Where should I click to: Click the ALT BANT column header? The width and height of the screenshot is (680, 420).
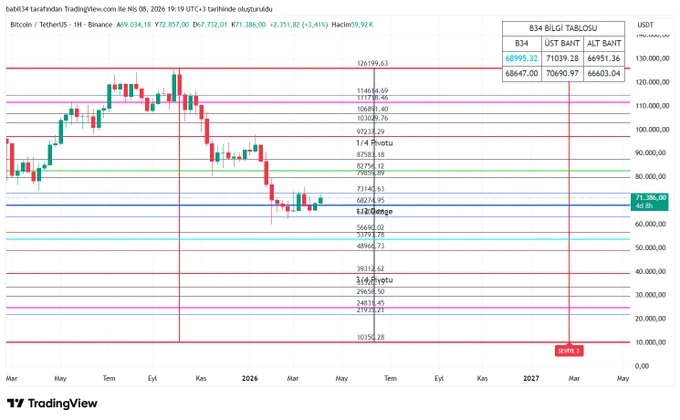coord(604,43)
